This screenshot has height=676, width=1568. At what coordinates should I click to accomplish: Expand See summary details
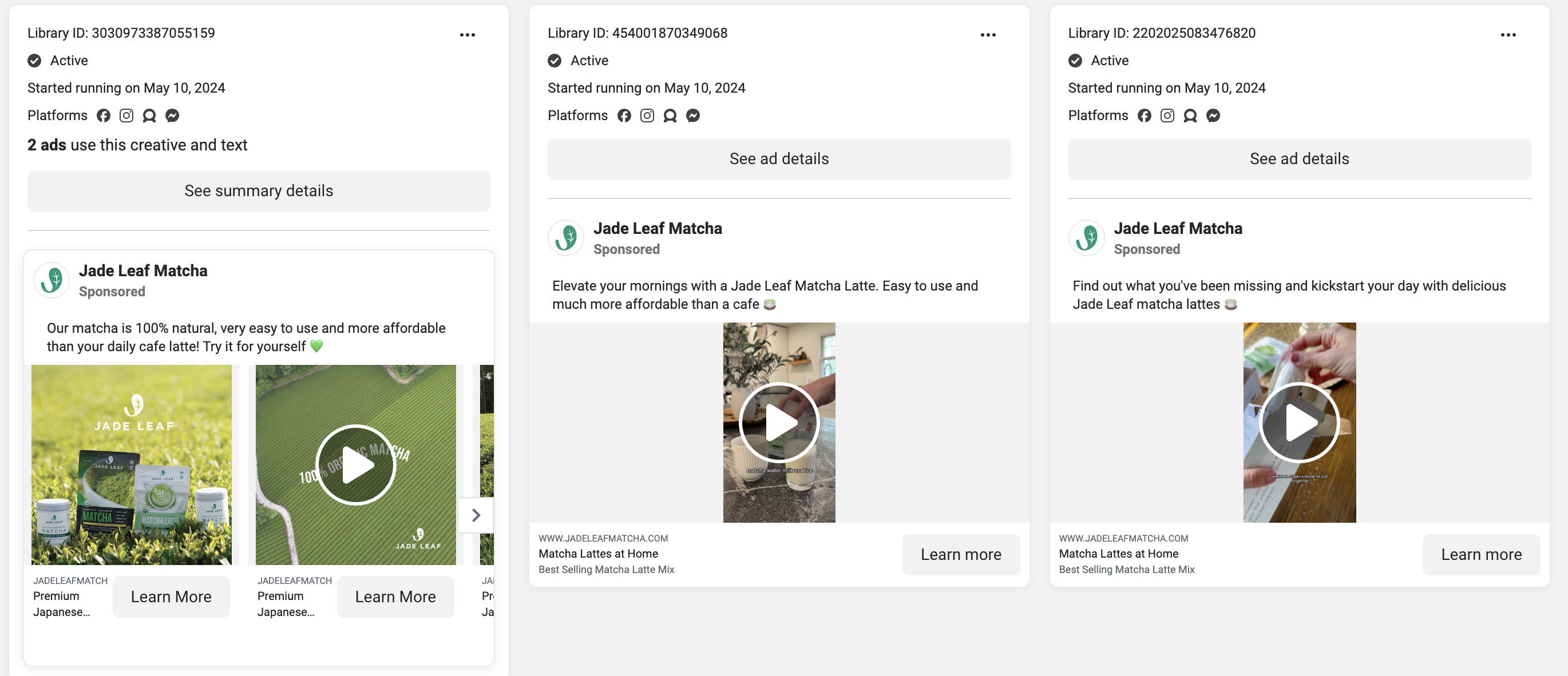click(259, 191)
